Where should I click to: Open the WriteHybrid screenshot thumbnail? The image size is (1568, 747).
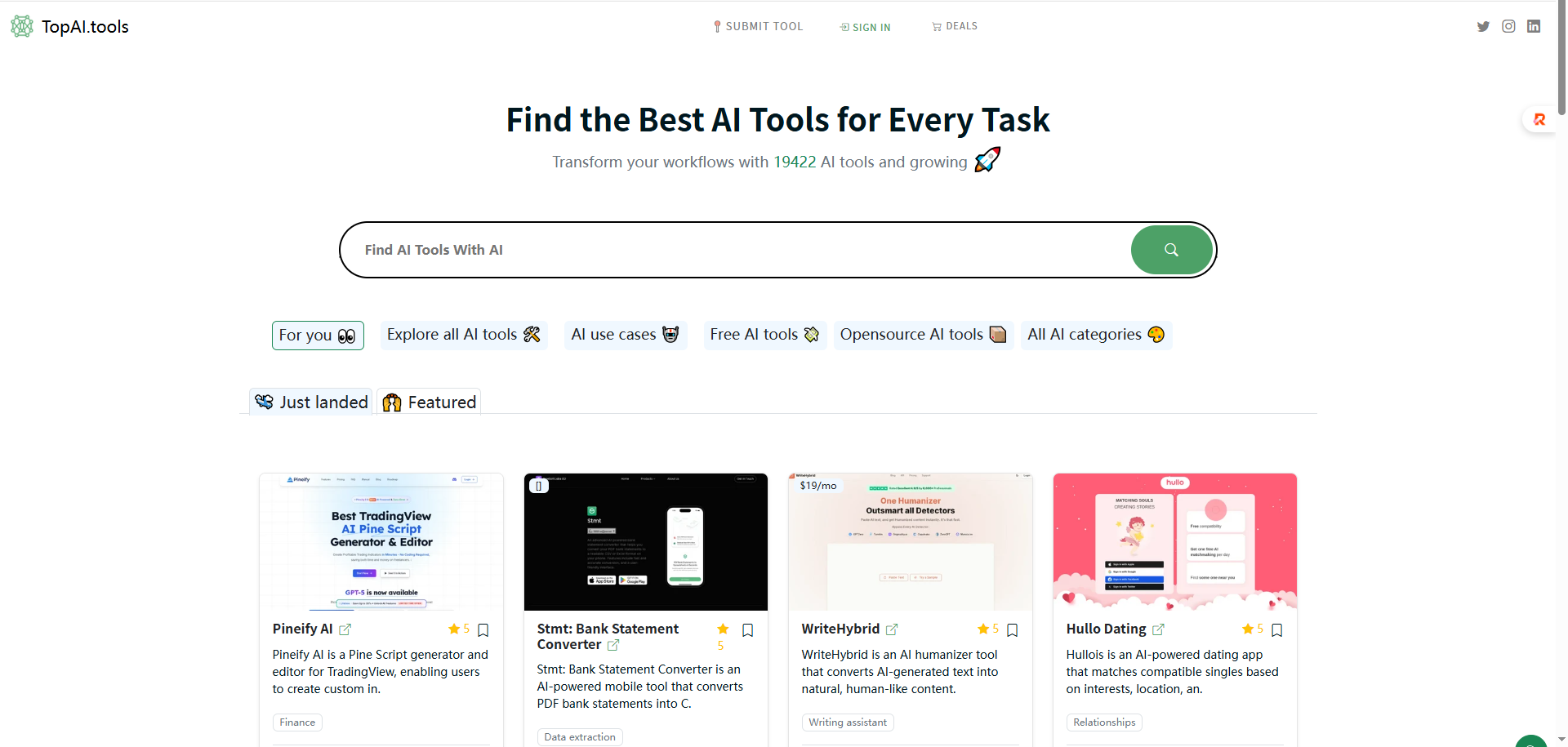pyautogui.click(x=911, y=542)
